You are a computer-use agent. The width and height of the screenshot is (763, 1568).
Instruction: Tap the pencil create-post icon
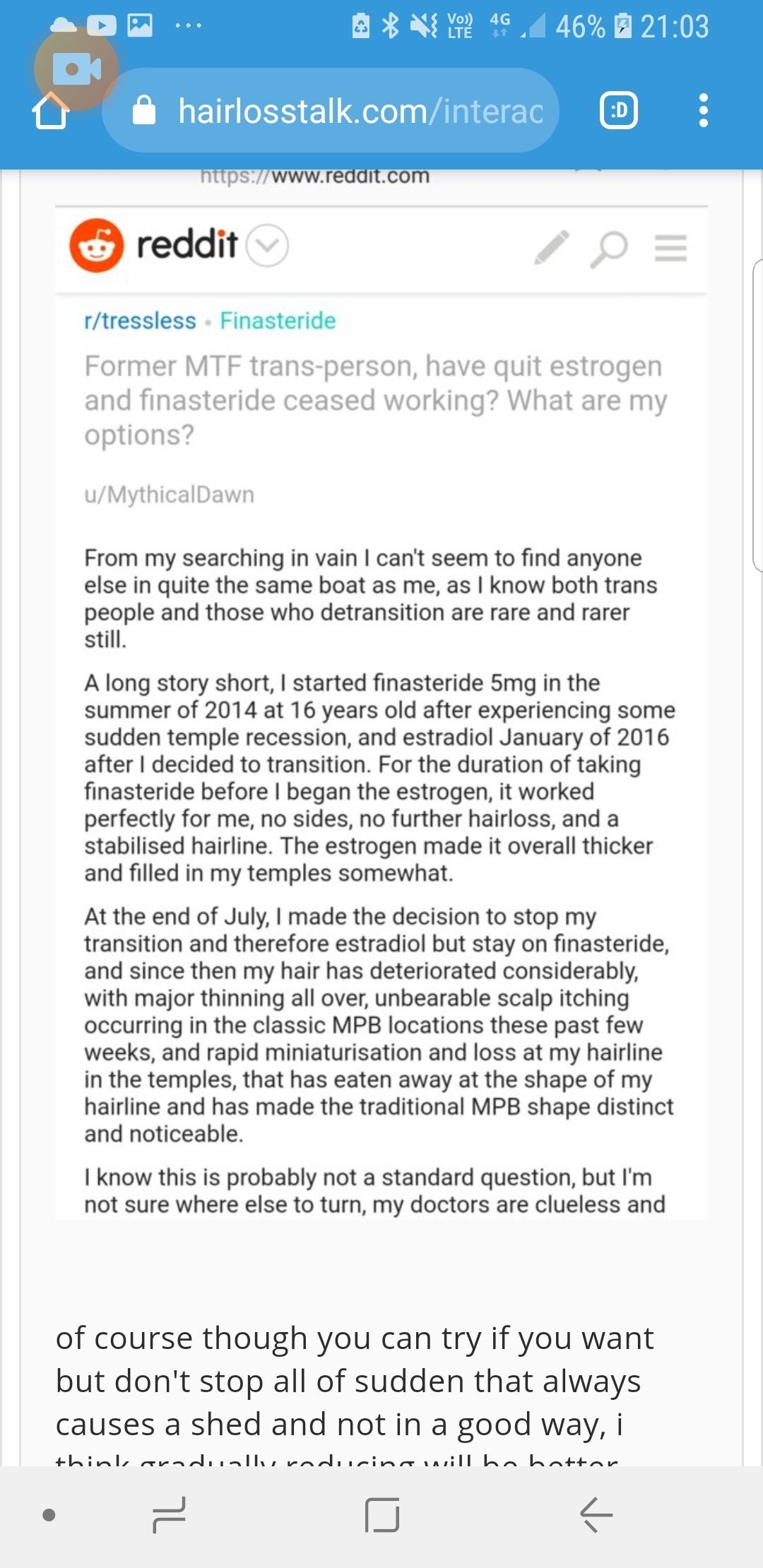(552, 247)
